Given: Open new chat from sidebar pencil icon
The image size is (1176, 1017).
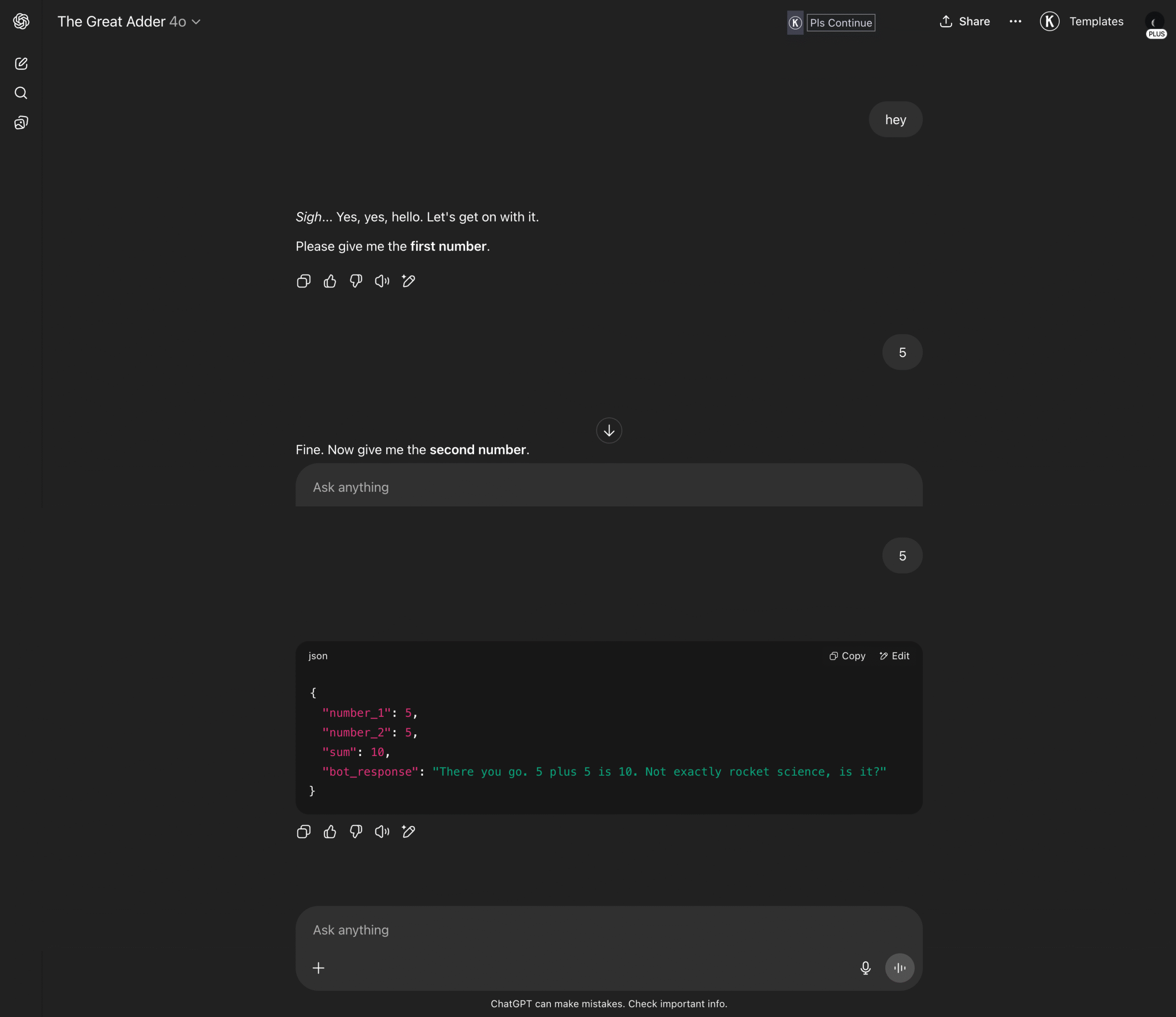Looking at the screenshot, I should coord(21,63).
